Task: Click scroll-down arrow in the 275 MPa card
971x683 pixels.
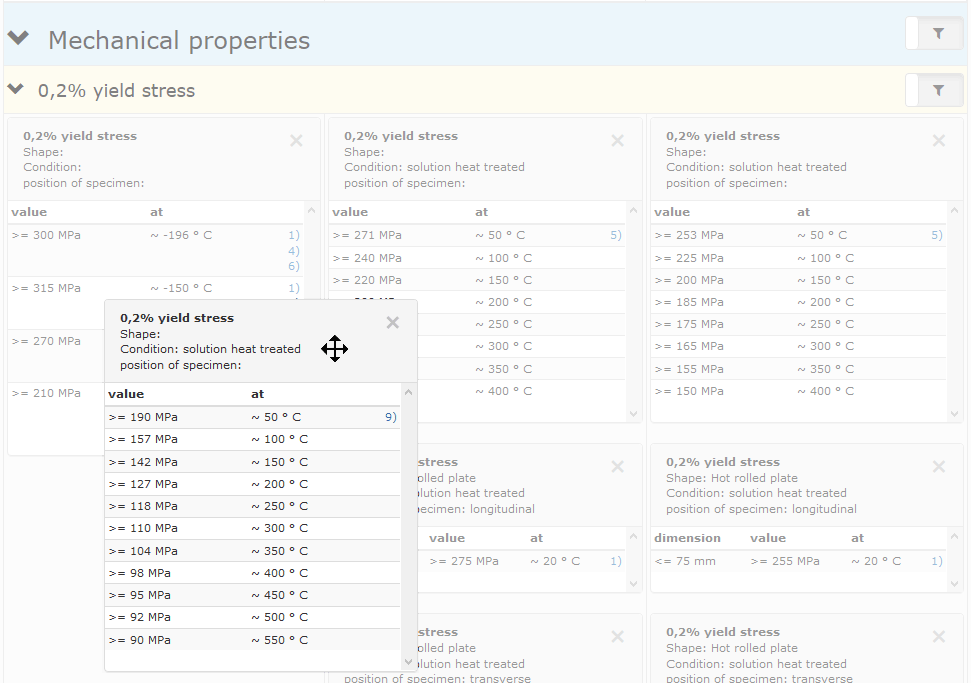Action: click(633, 583)
